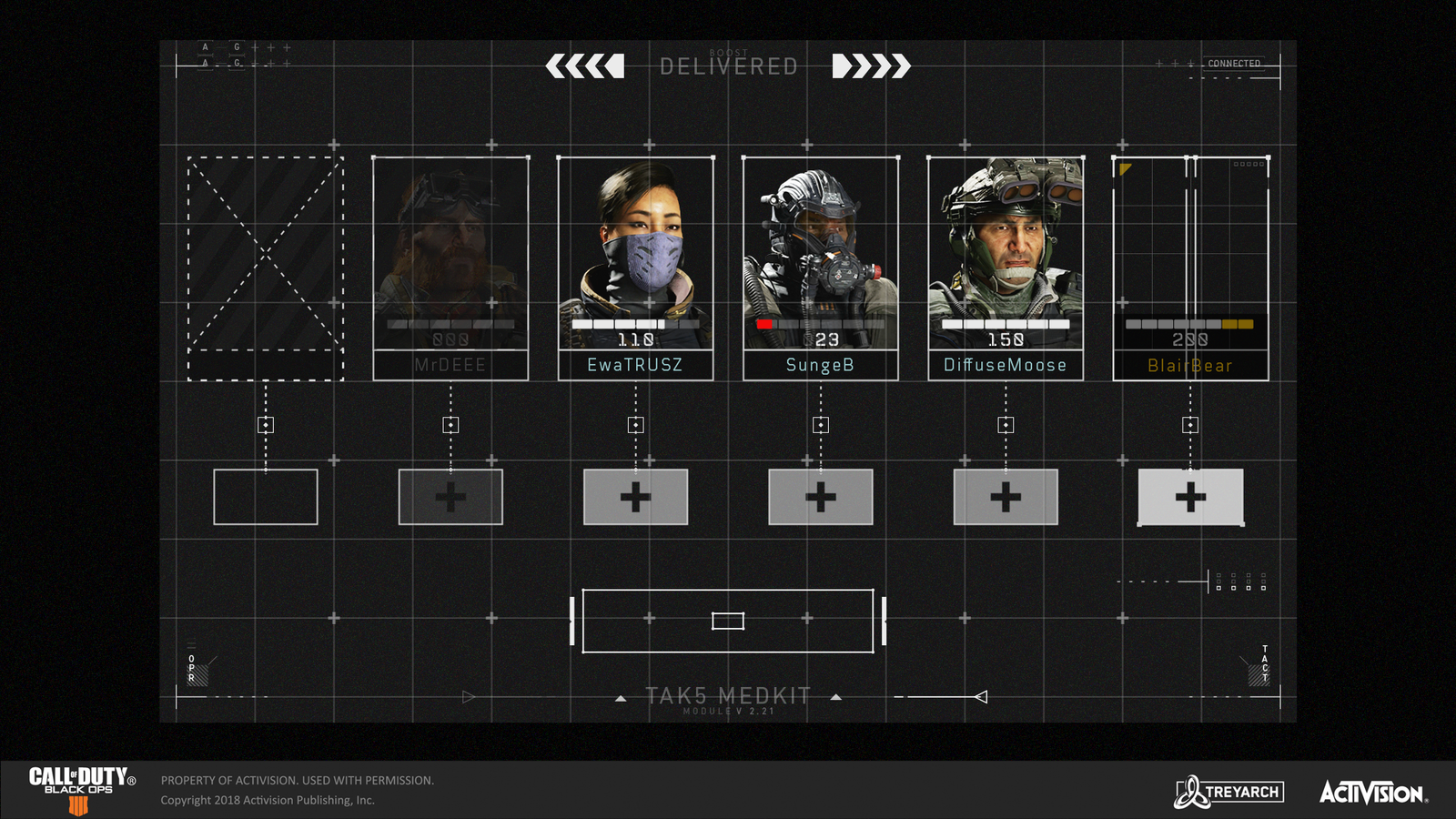1456x819 pixels.
Task: Toggle the small connector node above BlairBear medkit
Action: pyautogui.click(x=1190, y=425)
